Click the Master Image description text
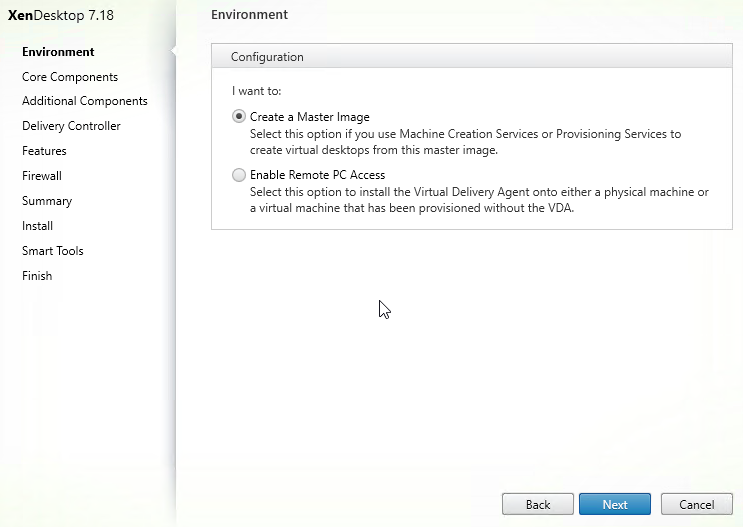Screen dimensions: 743x527 point(465,142)
